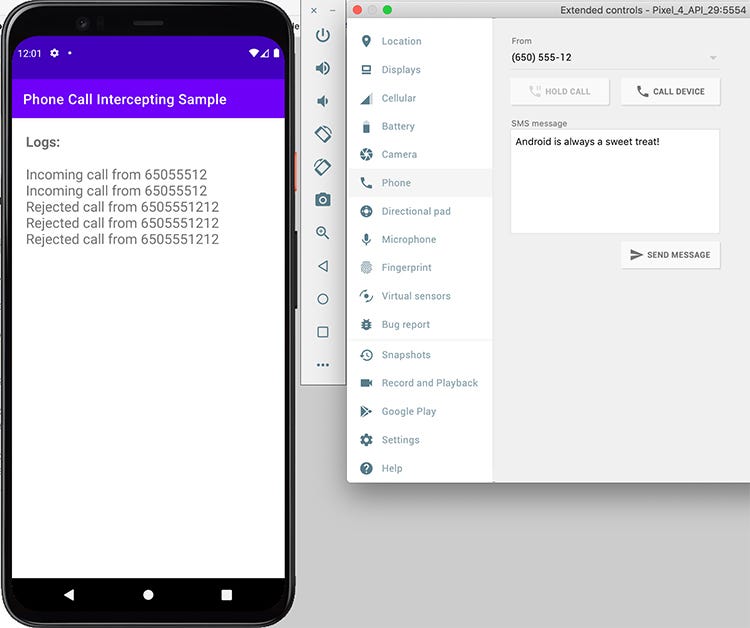The image size is (750, 628).
Task: Rotate the emulator right
Action: 323,167
